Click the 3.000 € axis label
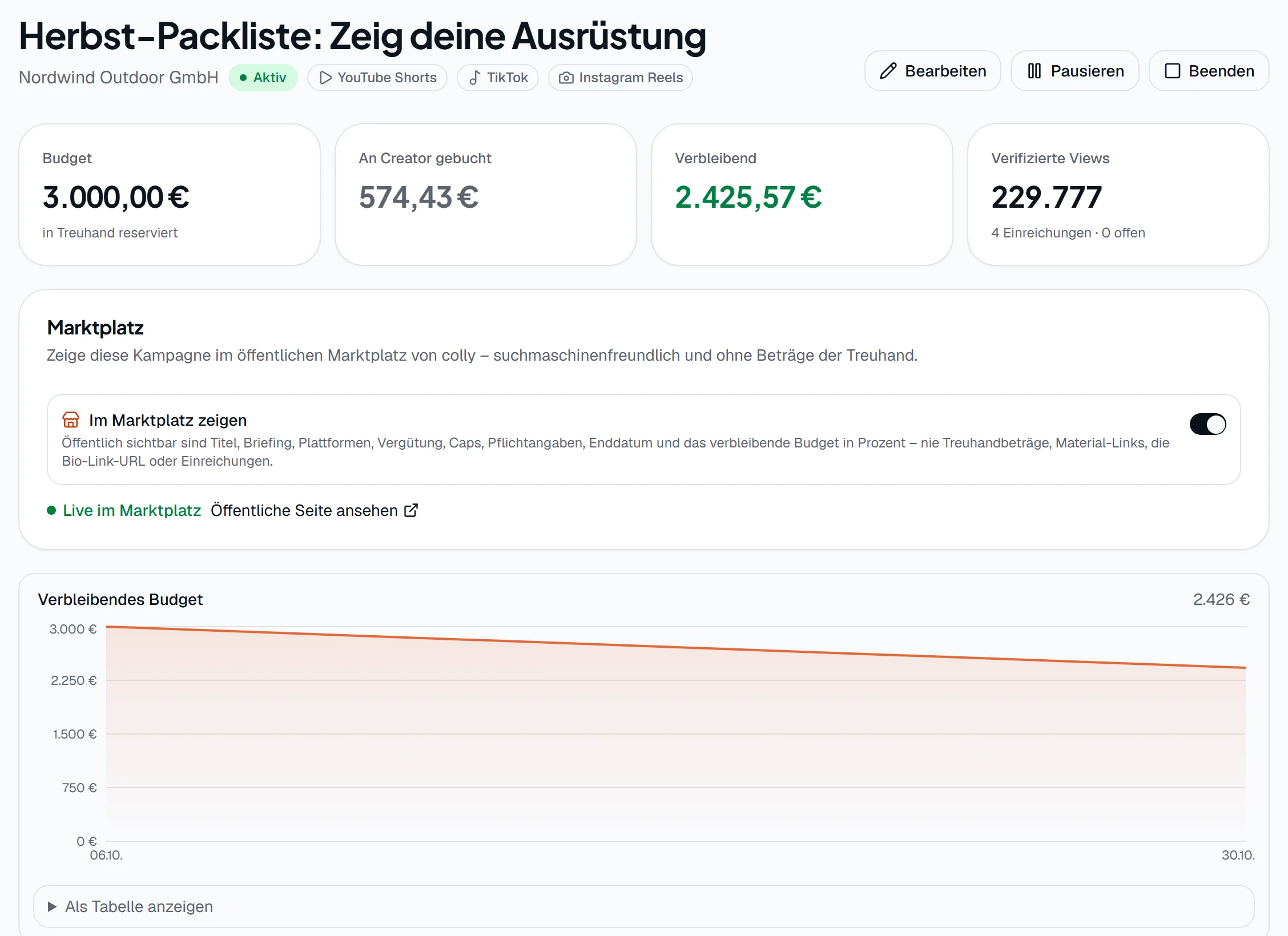 [x=73, y=629]
